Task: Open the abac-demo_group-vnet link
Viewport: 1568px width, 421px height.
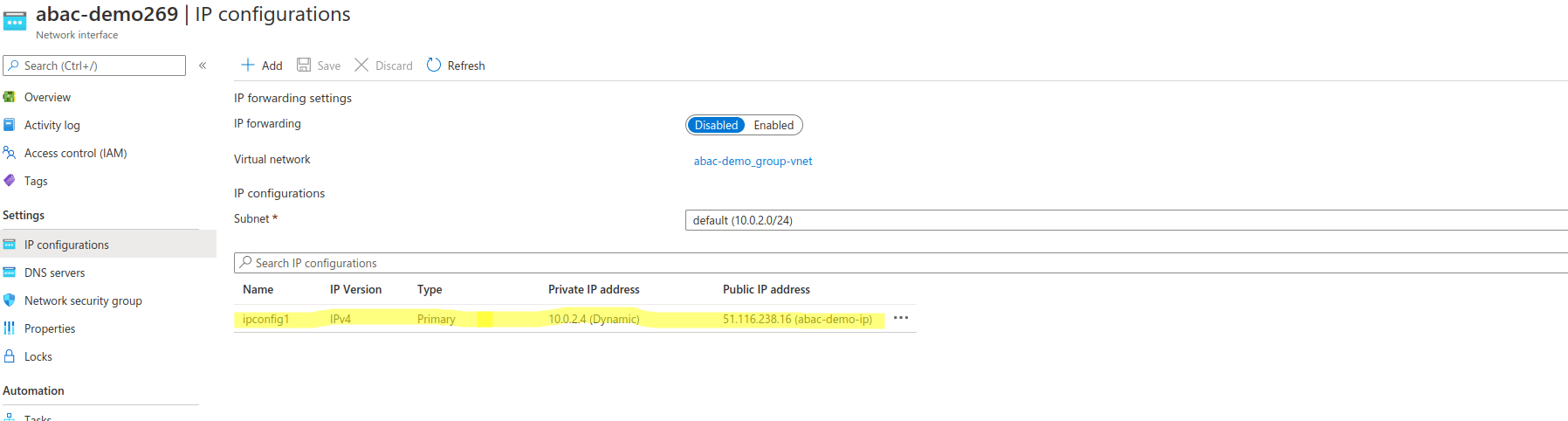Action: 753,161
